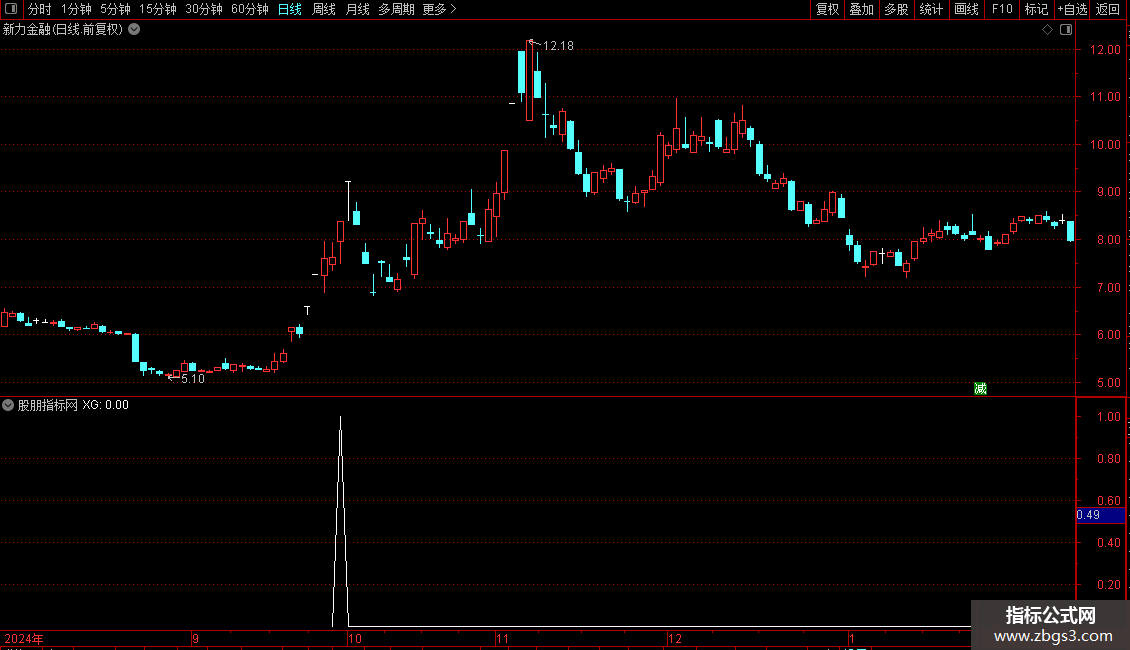The image size is (1130, 650).
Task: Select the 15分钟 period
Action: point(158,9)
